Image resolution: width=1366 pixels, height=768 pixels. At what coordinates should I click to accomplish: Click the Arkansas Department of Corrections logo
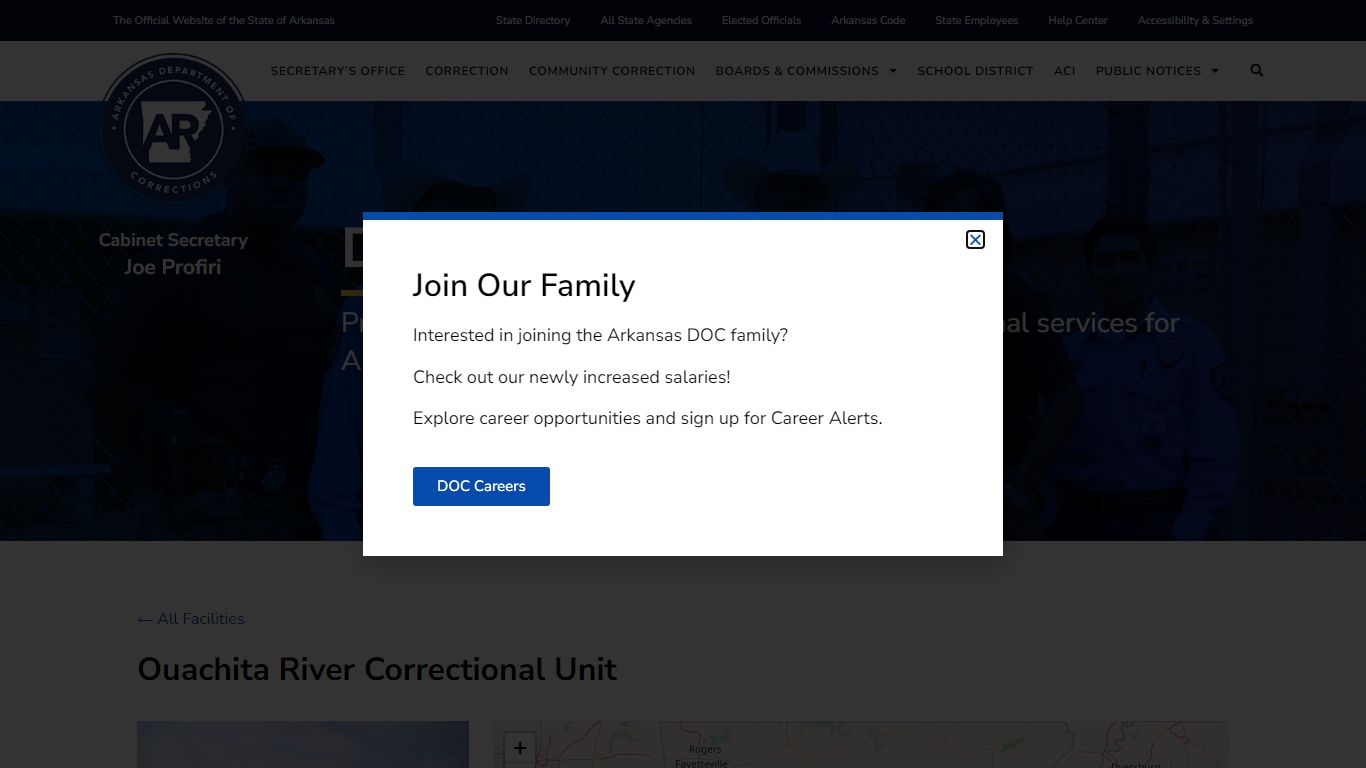173,129
